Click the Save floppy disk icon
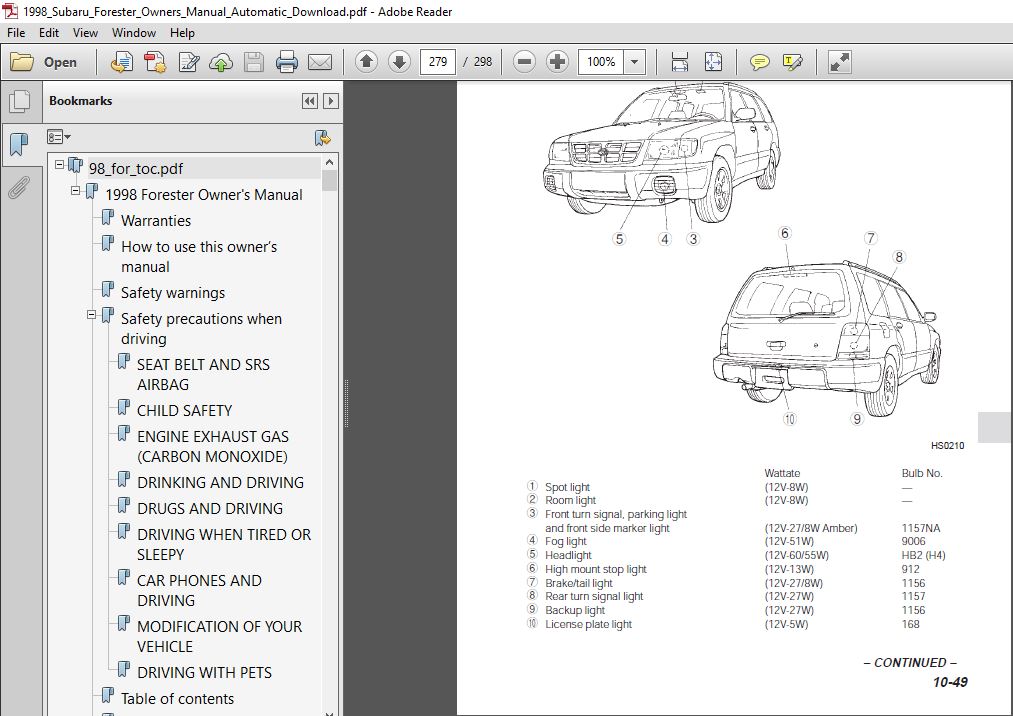Viewport: 1013px width, 716px height. click(254, 62)
